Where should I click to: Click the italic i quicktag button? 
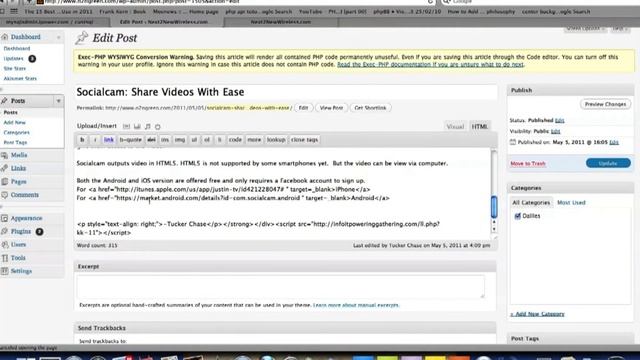(x=95, y=140)
